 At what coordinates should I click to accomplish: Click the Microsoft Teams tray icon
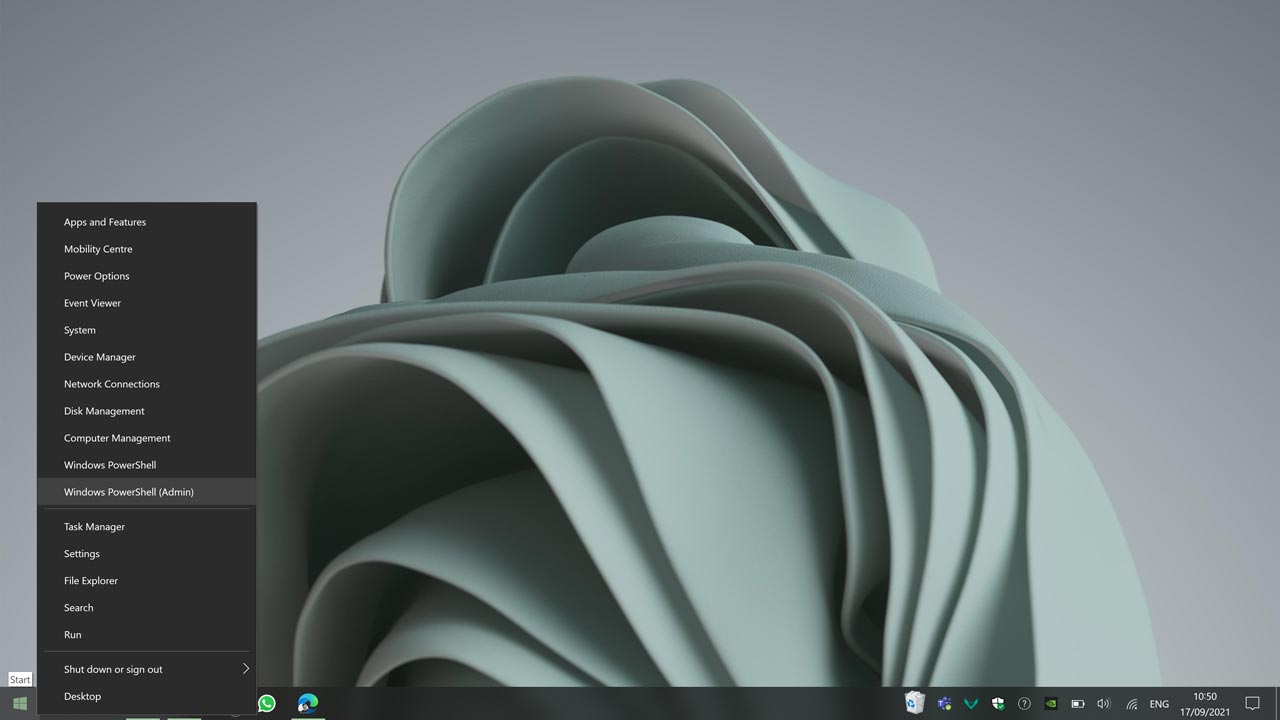coord(943,703)
